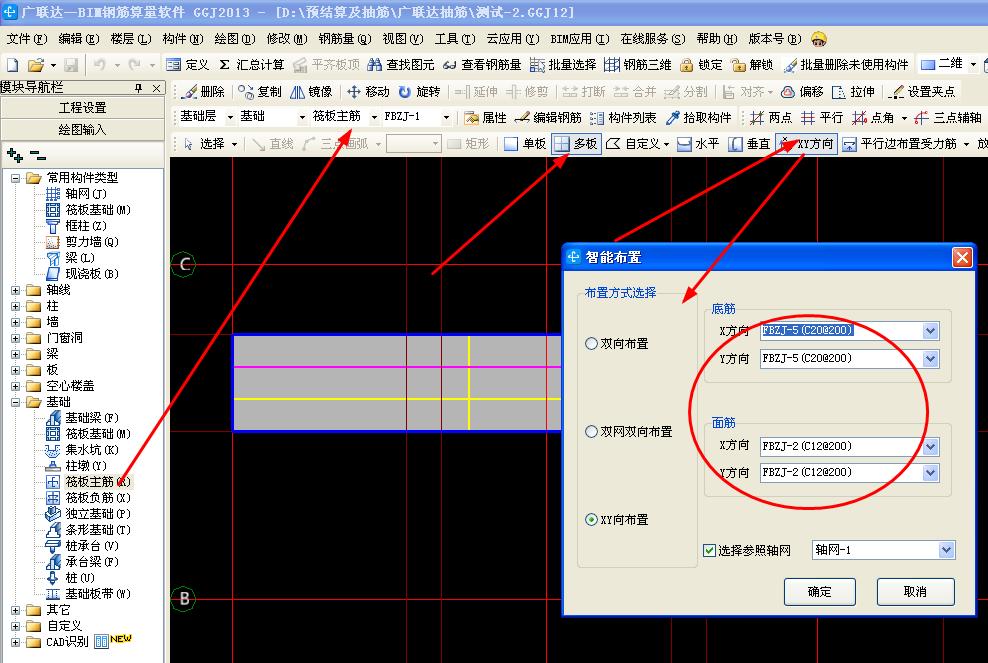Select 垂直 vertical rebar direction

pyautogui.click(x=749, y=144)
